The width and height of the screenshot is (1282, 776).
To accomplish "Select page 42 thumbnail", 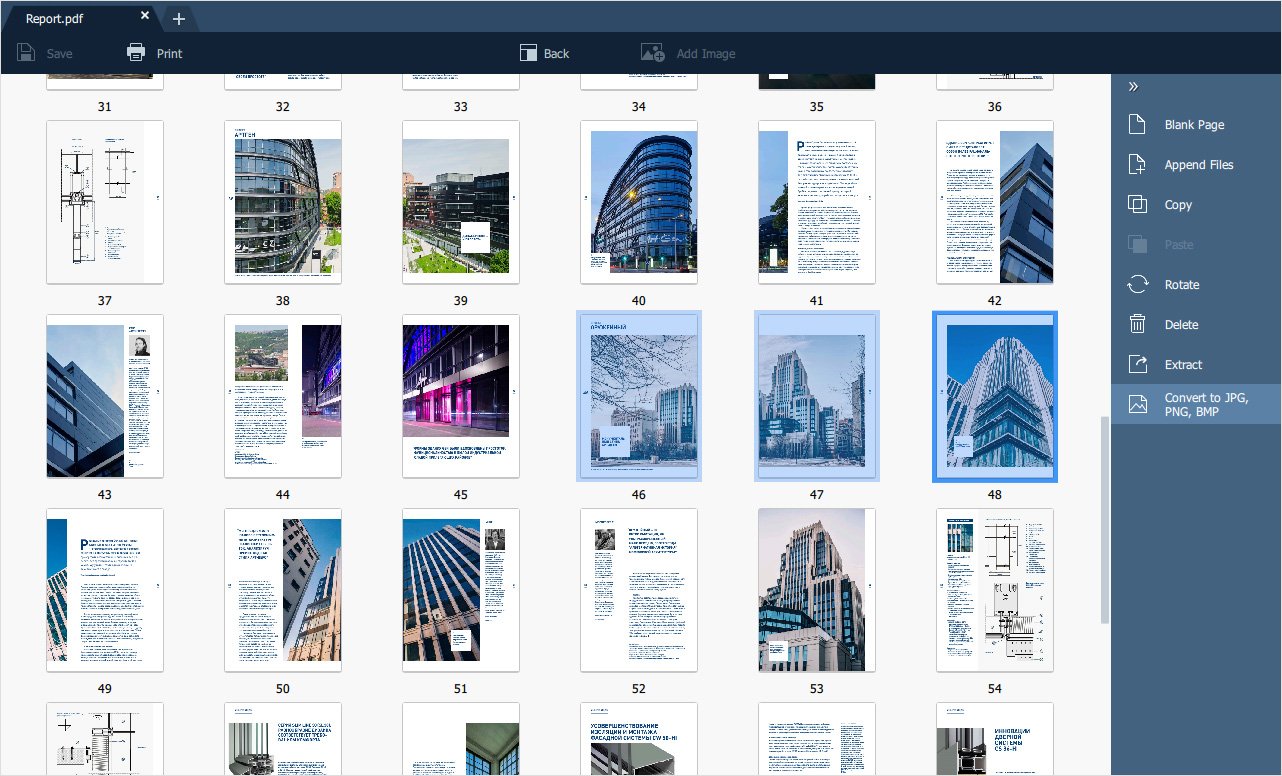I will [x=995, y=201].
